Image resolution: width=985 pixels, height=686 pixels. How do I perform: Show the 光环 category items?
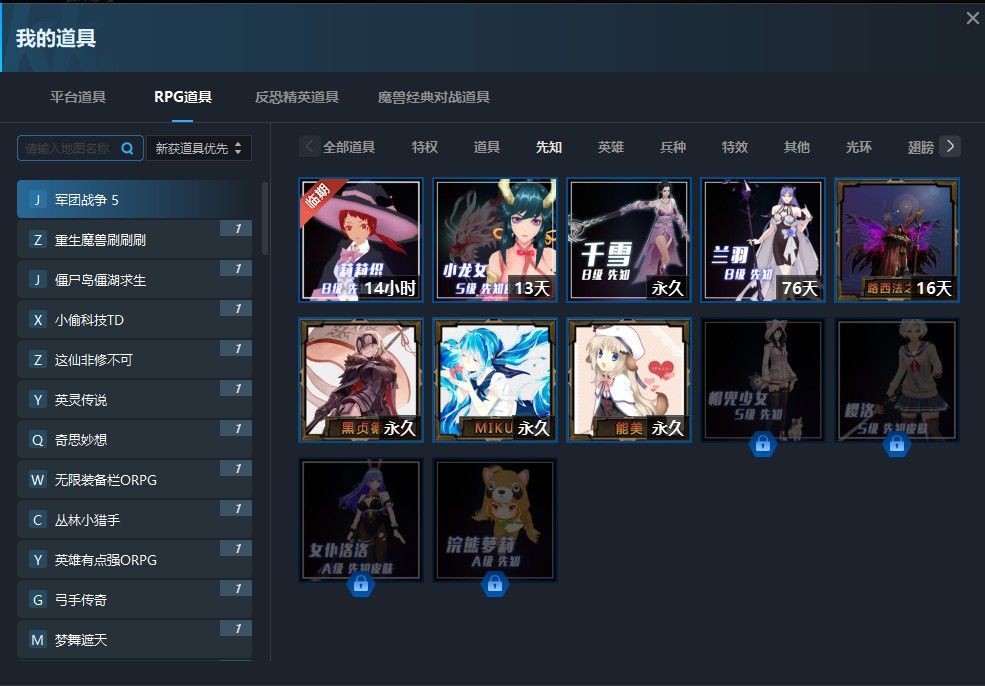859,147
